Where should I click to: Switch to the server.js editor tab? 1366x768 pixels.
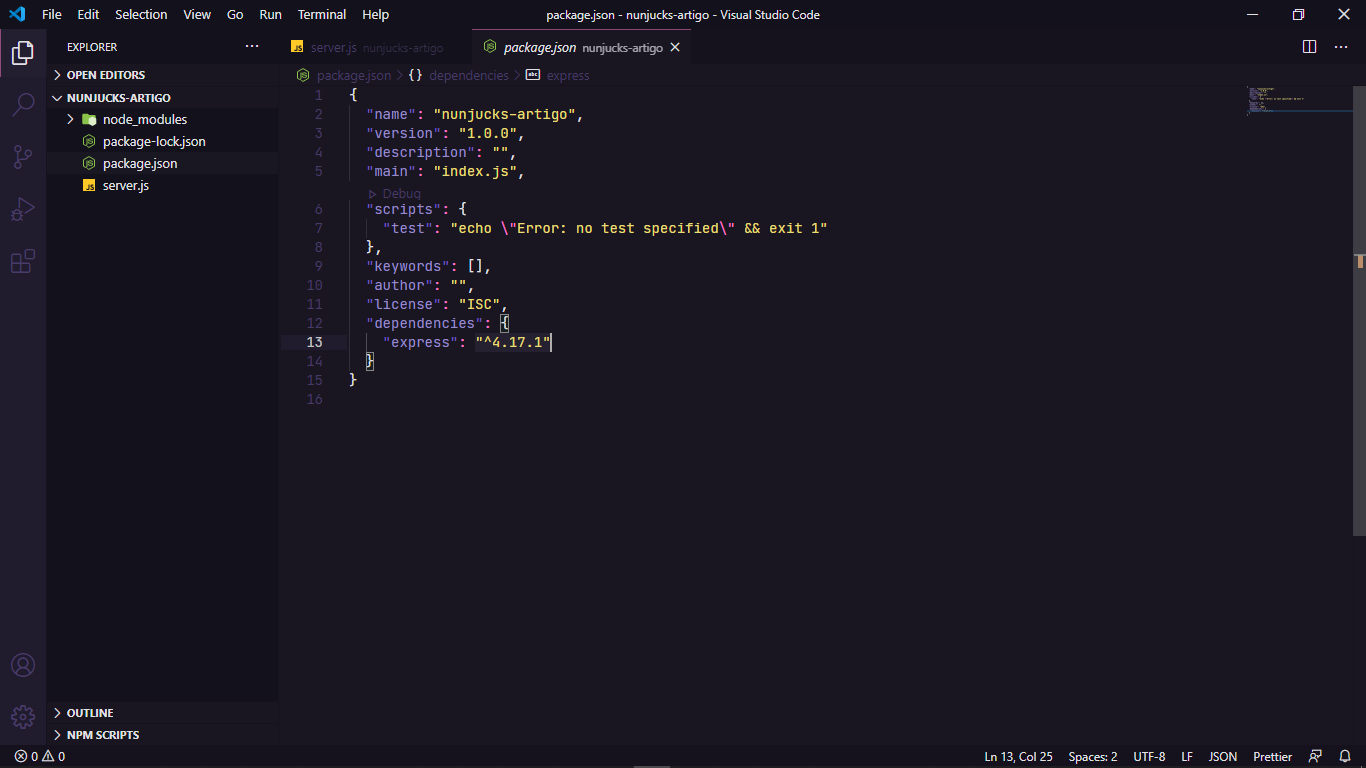point(376,47)
